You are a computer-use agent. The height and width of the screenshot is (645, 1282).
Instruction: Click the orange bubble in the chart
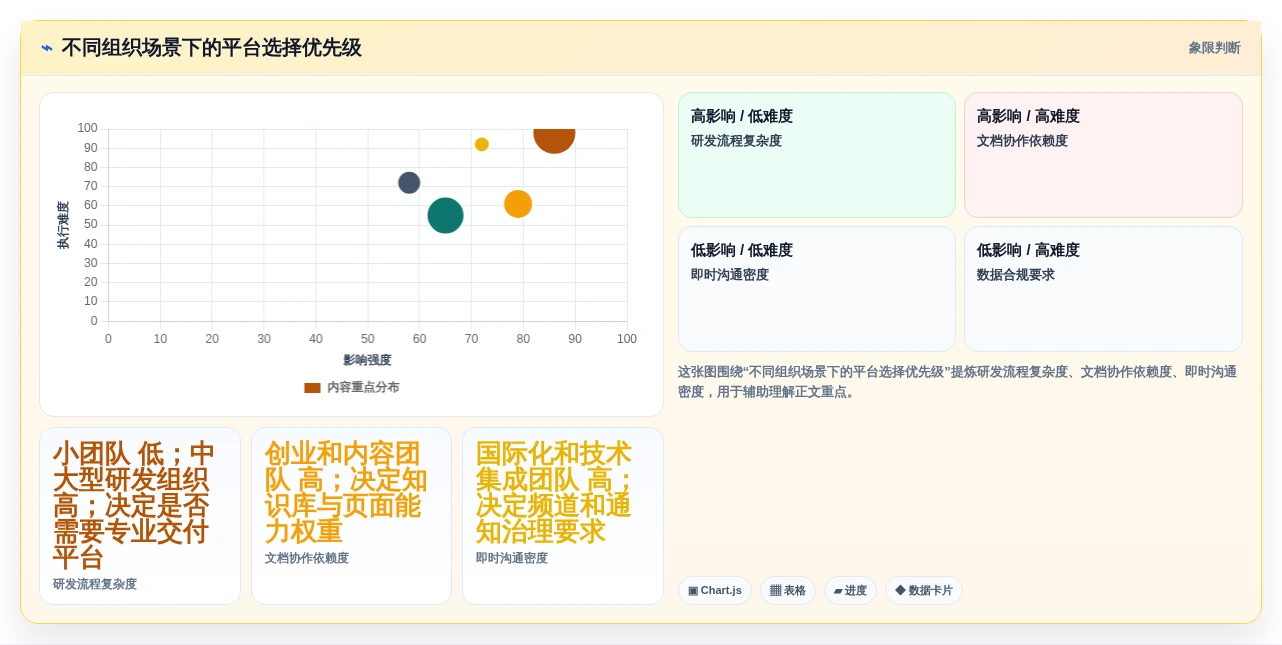click(518, 204)
